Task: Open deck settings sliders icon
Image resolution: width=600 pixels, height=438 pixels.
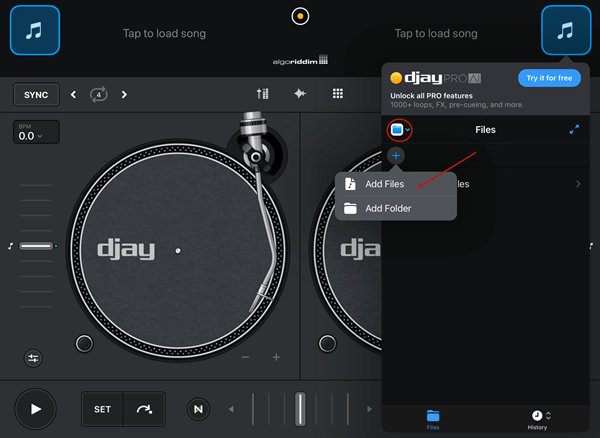Action: (34, 358)
